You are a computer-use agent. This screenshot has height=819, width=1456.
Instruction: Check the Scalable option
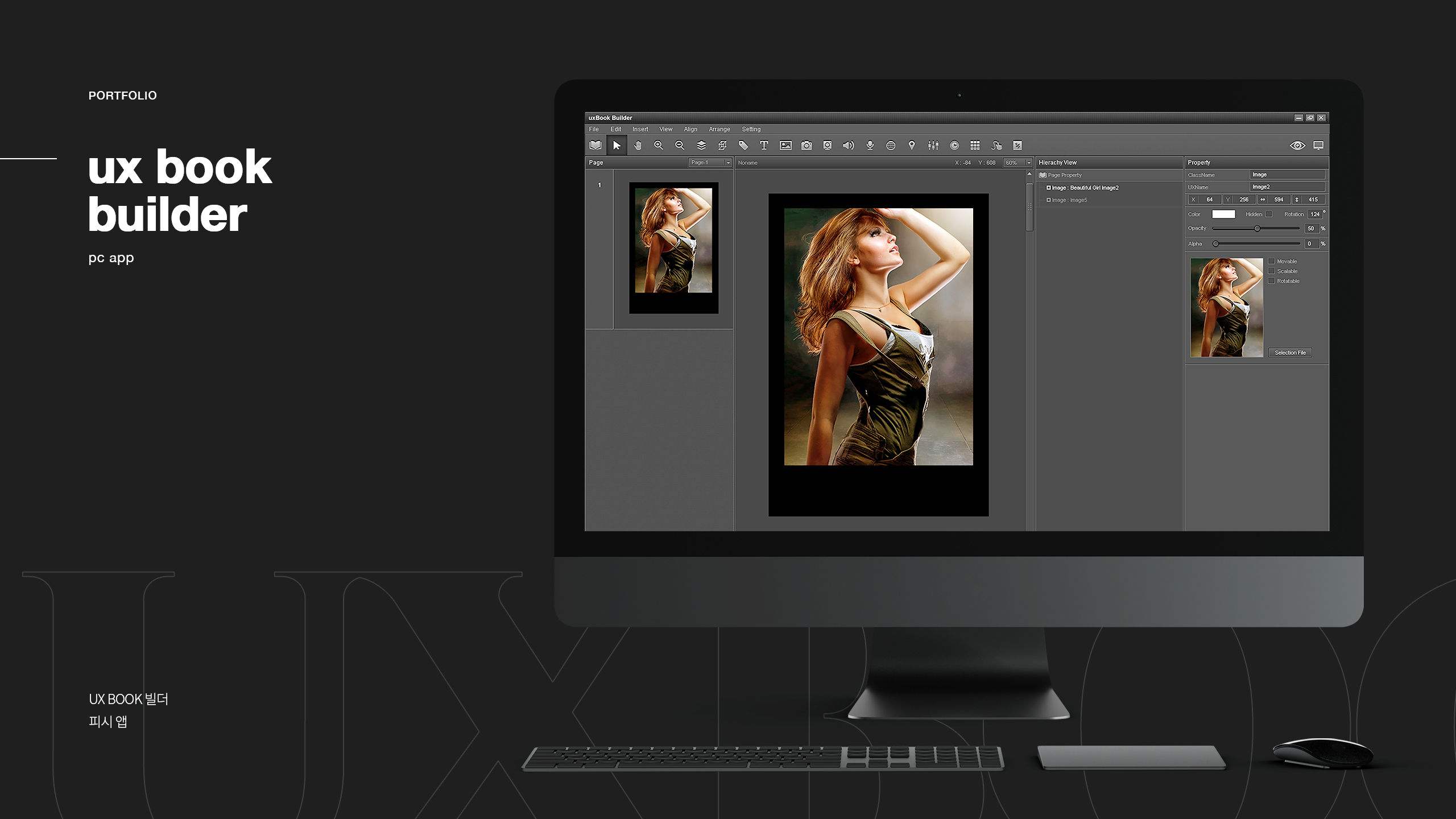tap(1271, 271)
